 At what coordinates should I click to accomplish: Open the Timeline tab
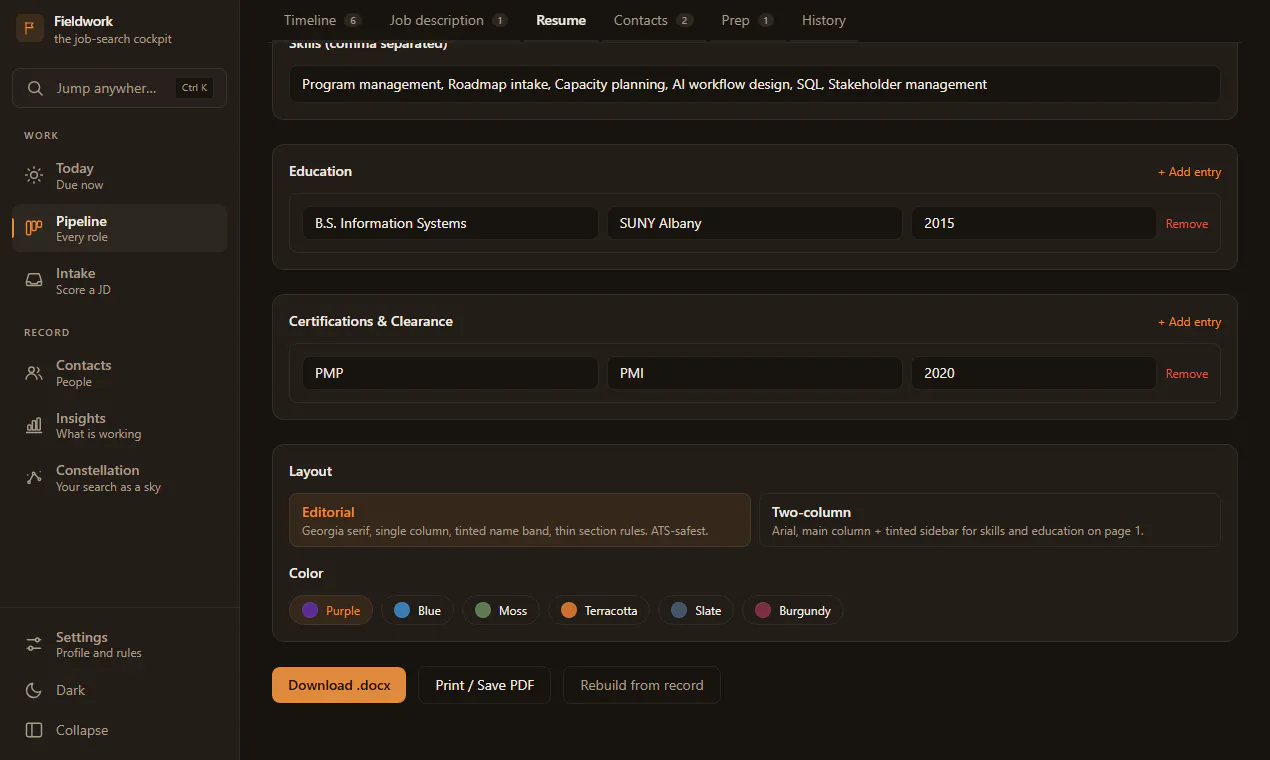pyautogui.click(x=322, y=20)
